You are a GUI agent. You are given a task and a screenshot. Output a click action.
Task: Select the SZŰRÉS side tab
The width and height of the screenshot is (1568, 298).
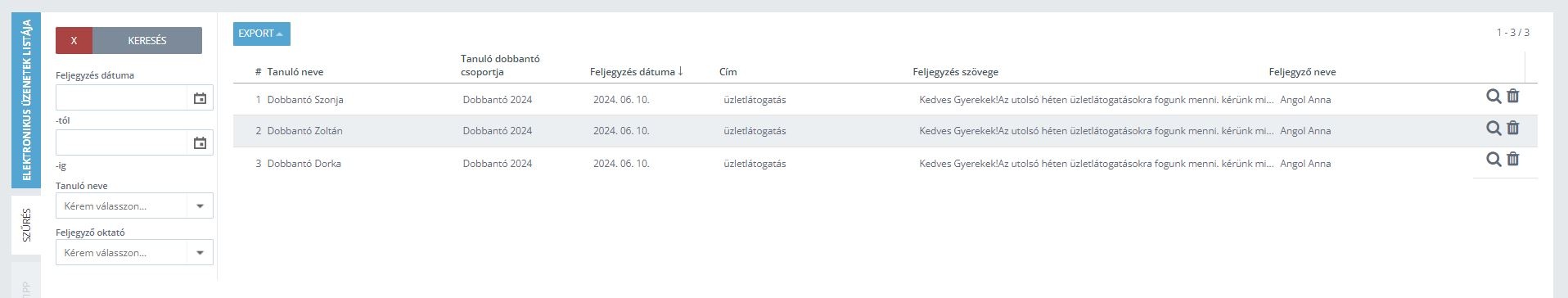[26, 224]
